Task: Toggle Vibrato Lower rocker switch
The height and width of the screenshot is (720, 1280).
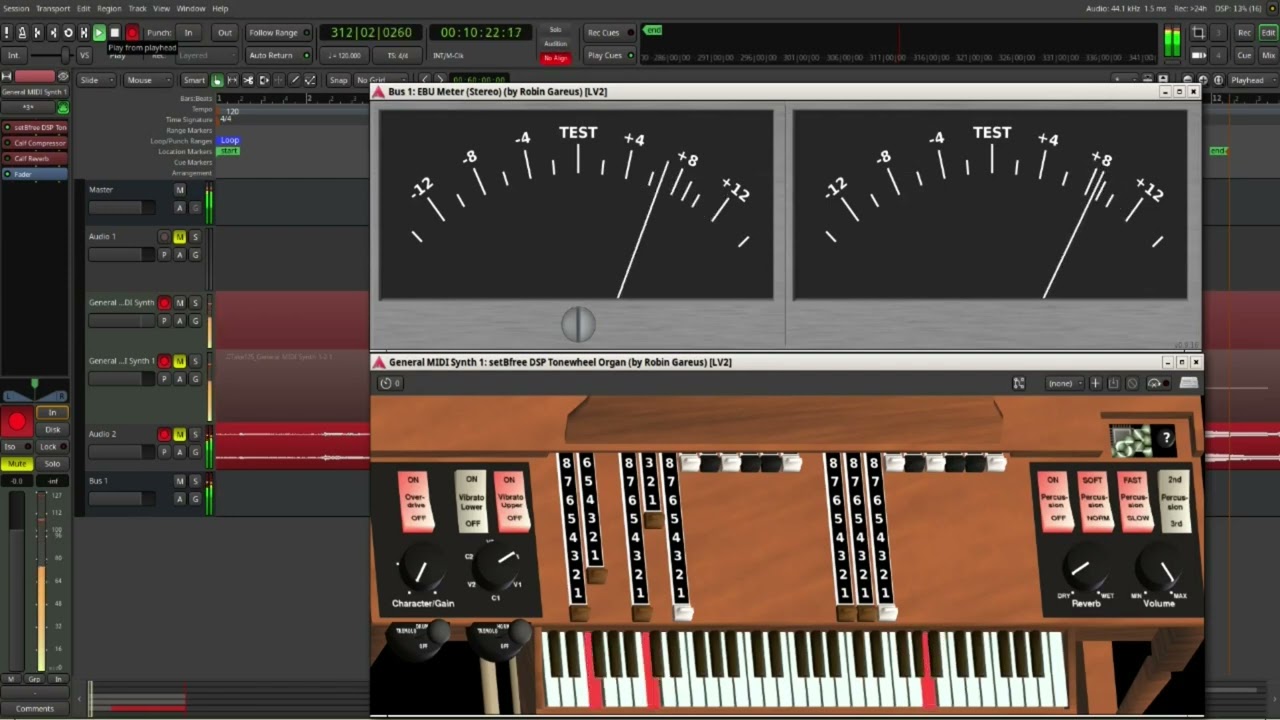Action: click(471, 500)
